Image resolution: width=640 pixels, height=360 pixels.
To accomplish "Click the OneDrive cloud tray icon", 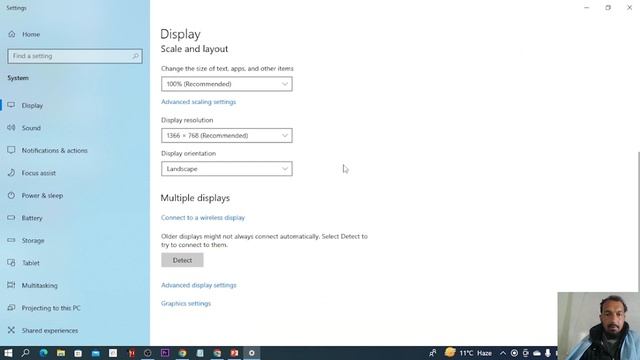I will coord(537,353).
